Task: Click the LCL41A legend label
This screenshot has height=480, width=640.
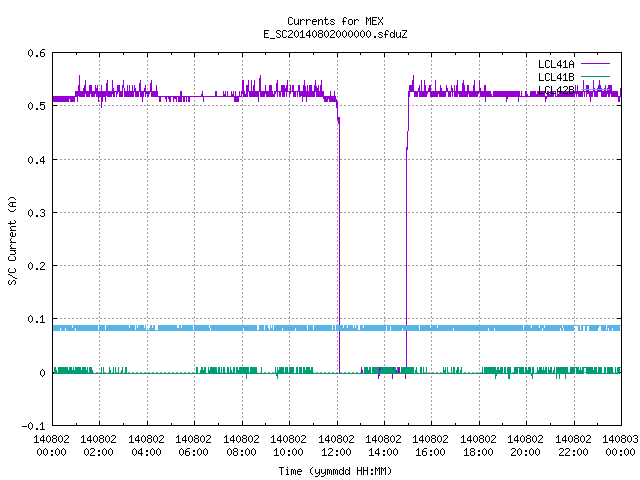Action: click(556, 64)
